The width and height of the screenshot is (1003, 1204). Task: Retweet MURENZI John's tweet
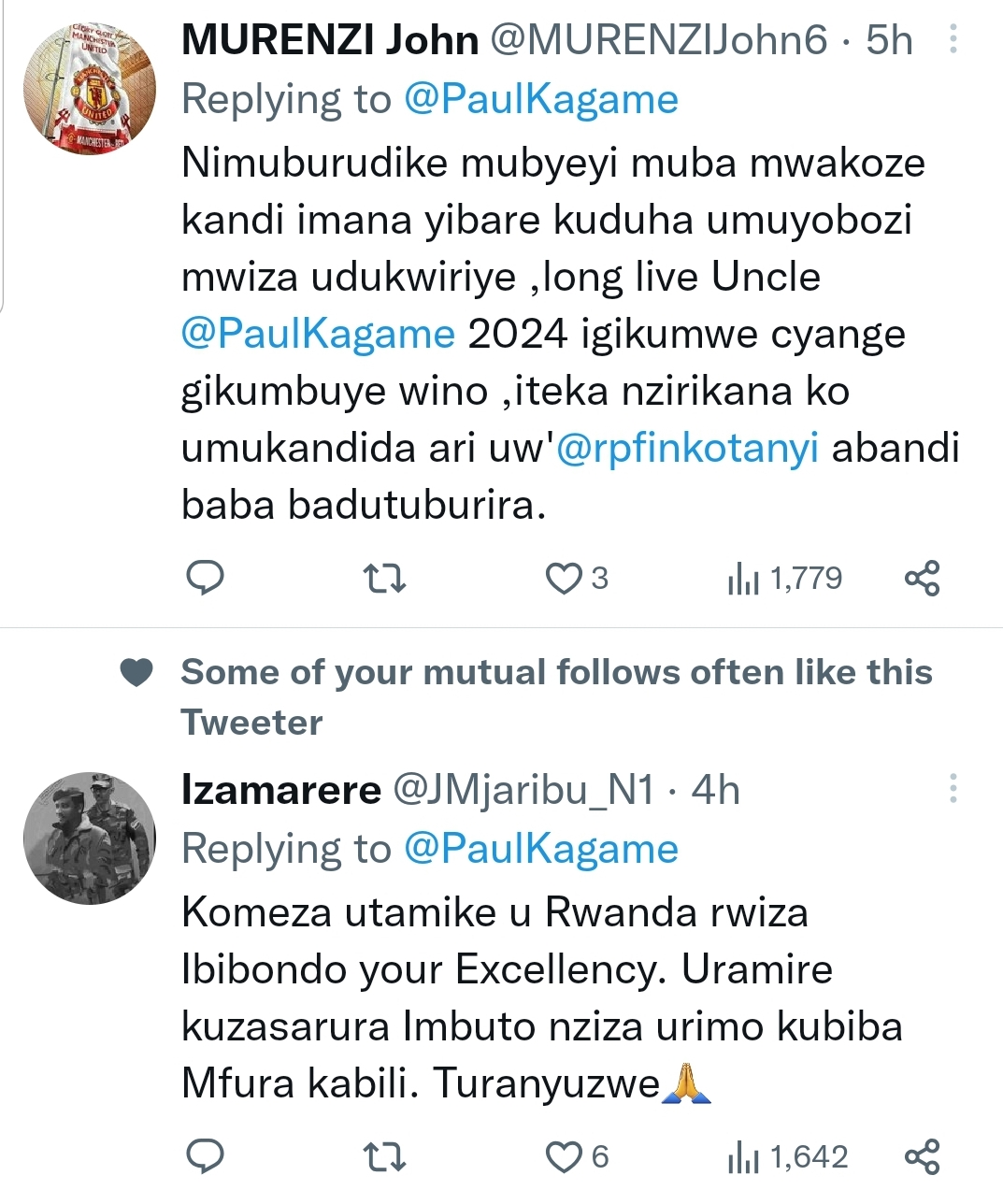(x=383, y=579)
